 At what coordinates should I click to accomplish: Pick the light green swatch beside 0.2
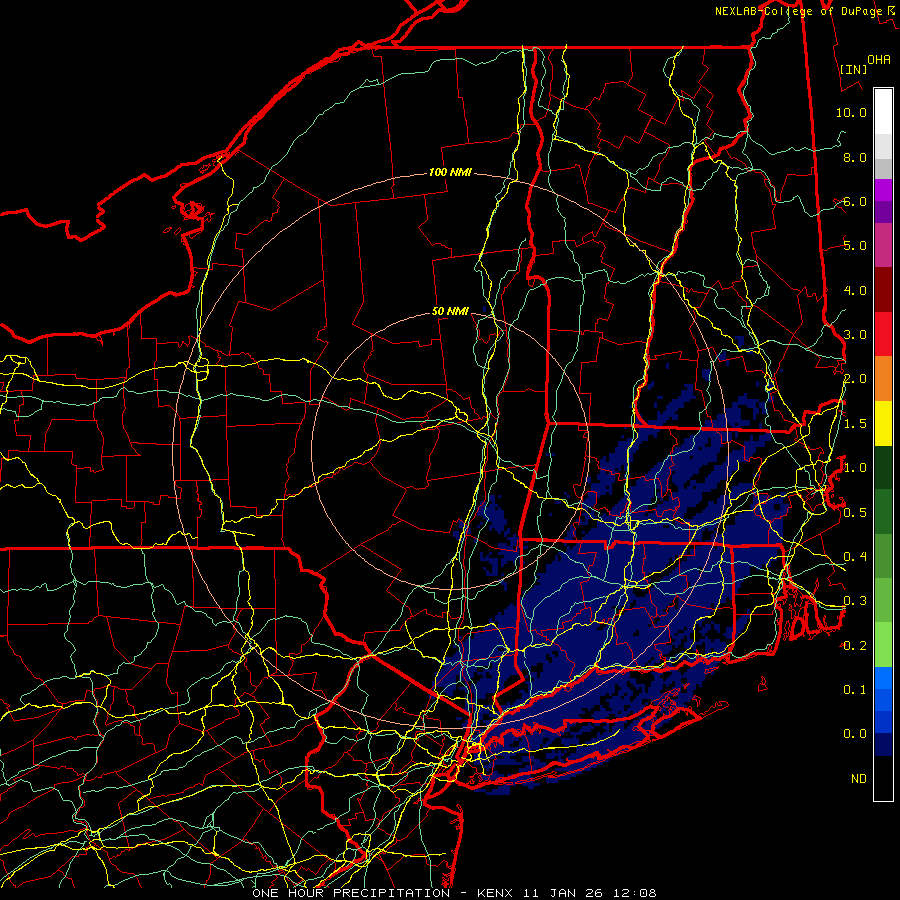pyautogui.click(x=883, y=645)
